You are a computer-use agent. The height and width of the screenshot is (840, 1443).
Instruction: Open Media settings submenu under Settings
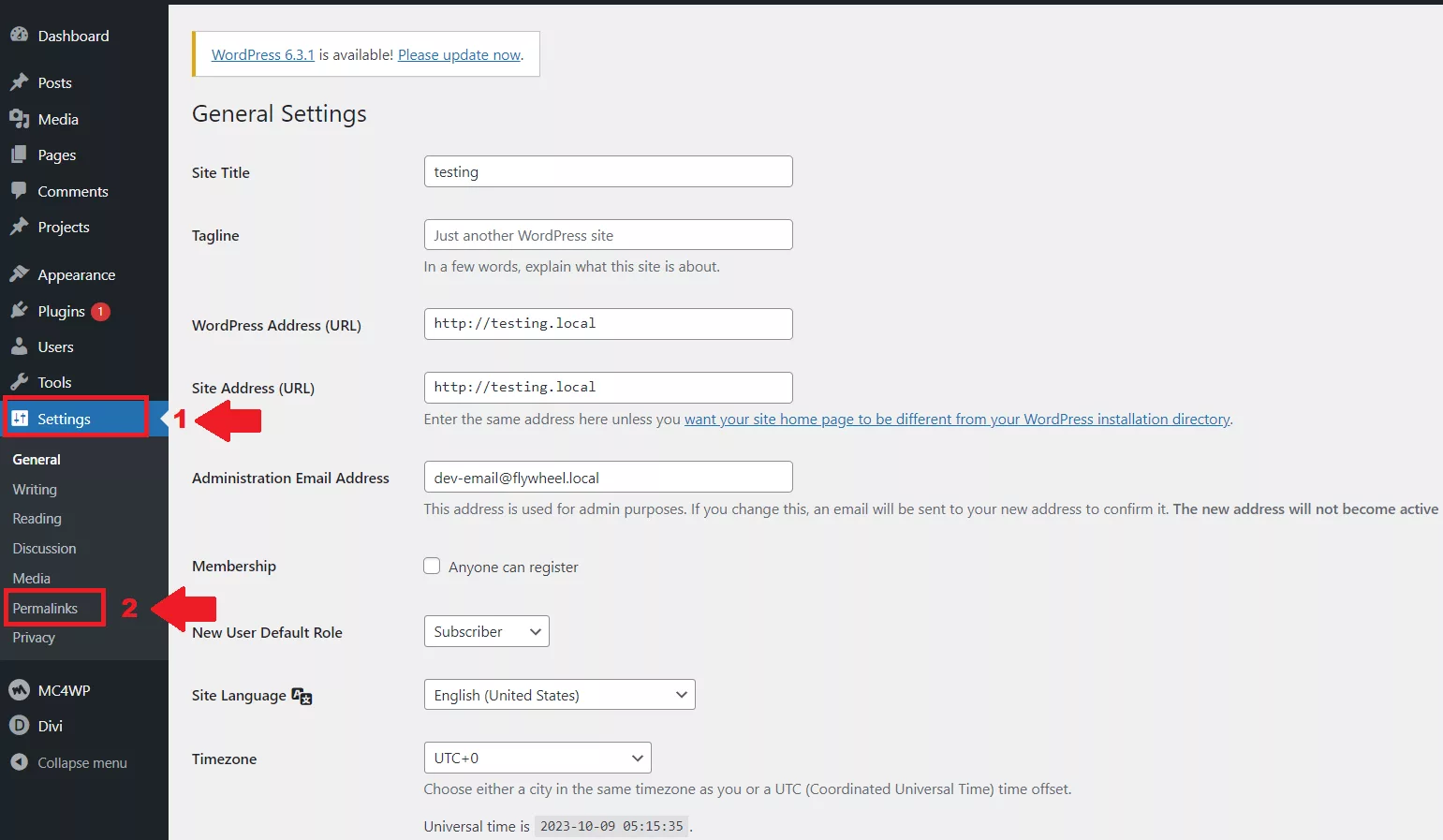(32, 579)
